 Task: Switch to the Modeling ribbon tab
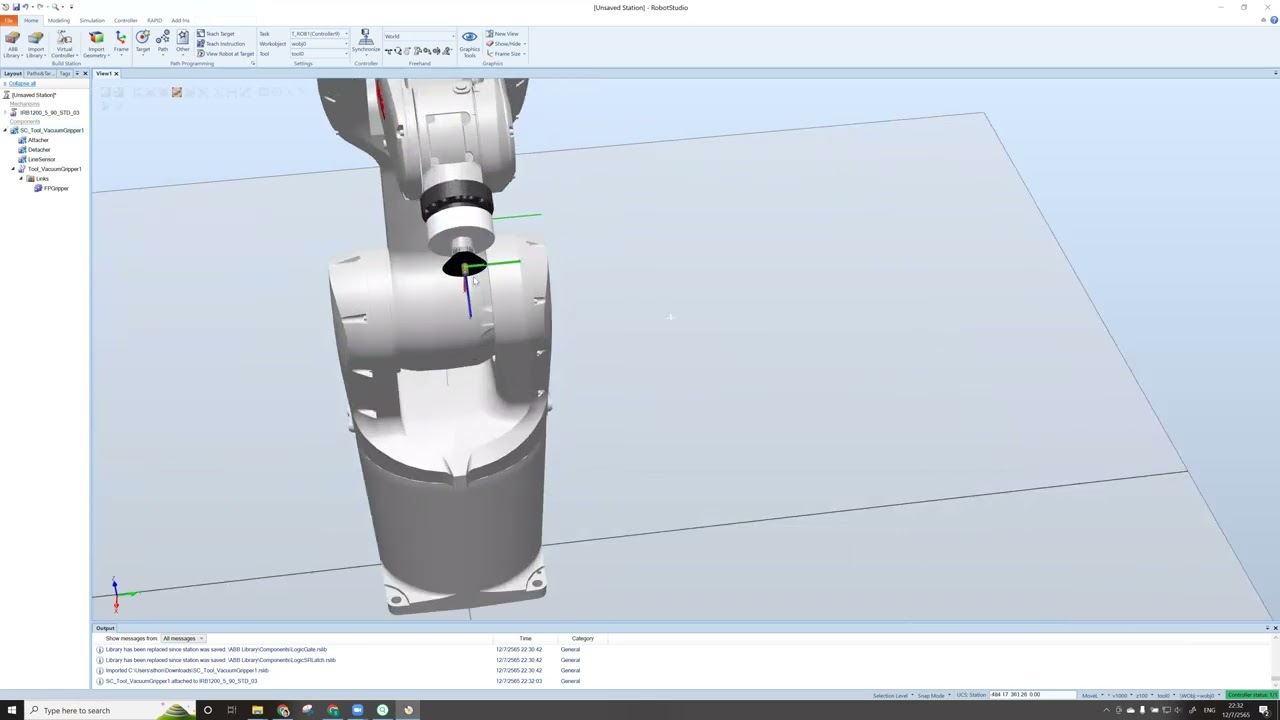(59, 20)
